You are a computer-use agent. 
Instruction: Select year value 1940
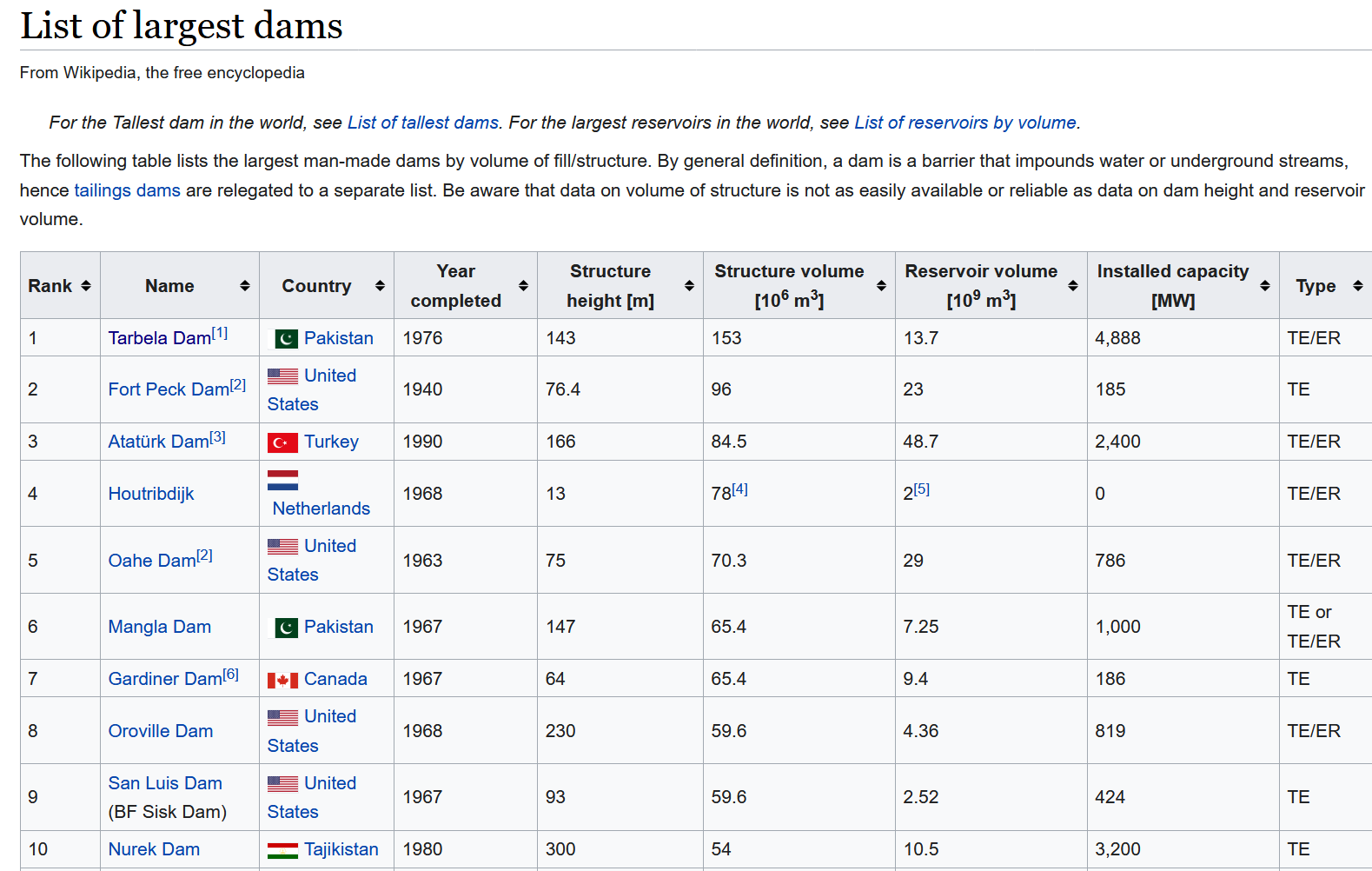pyautogui.click(x=422, y=389)
